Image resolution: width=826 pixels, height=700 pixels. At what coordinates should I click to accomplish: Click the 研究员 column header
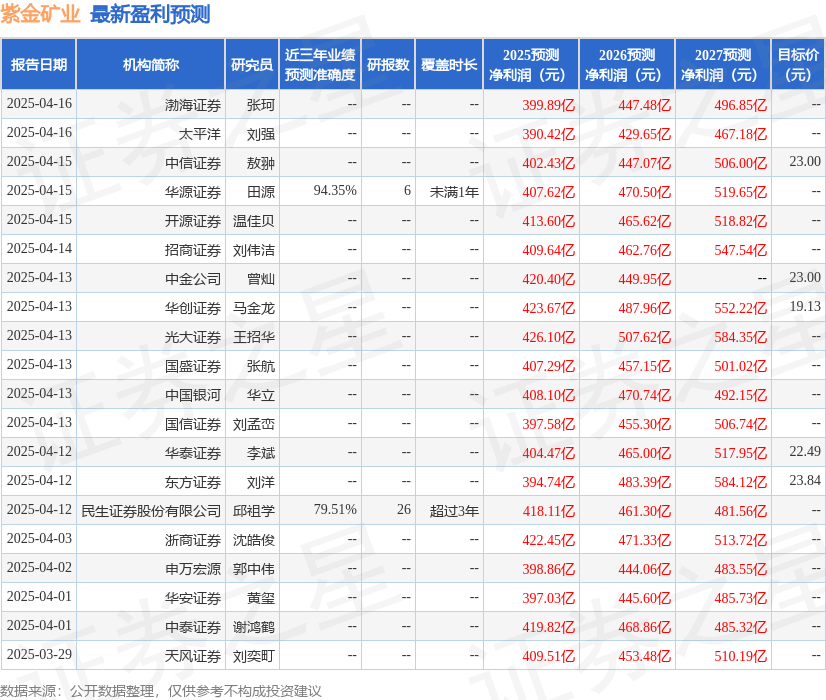coord(252,65)
